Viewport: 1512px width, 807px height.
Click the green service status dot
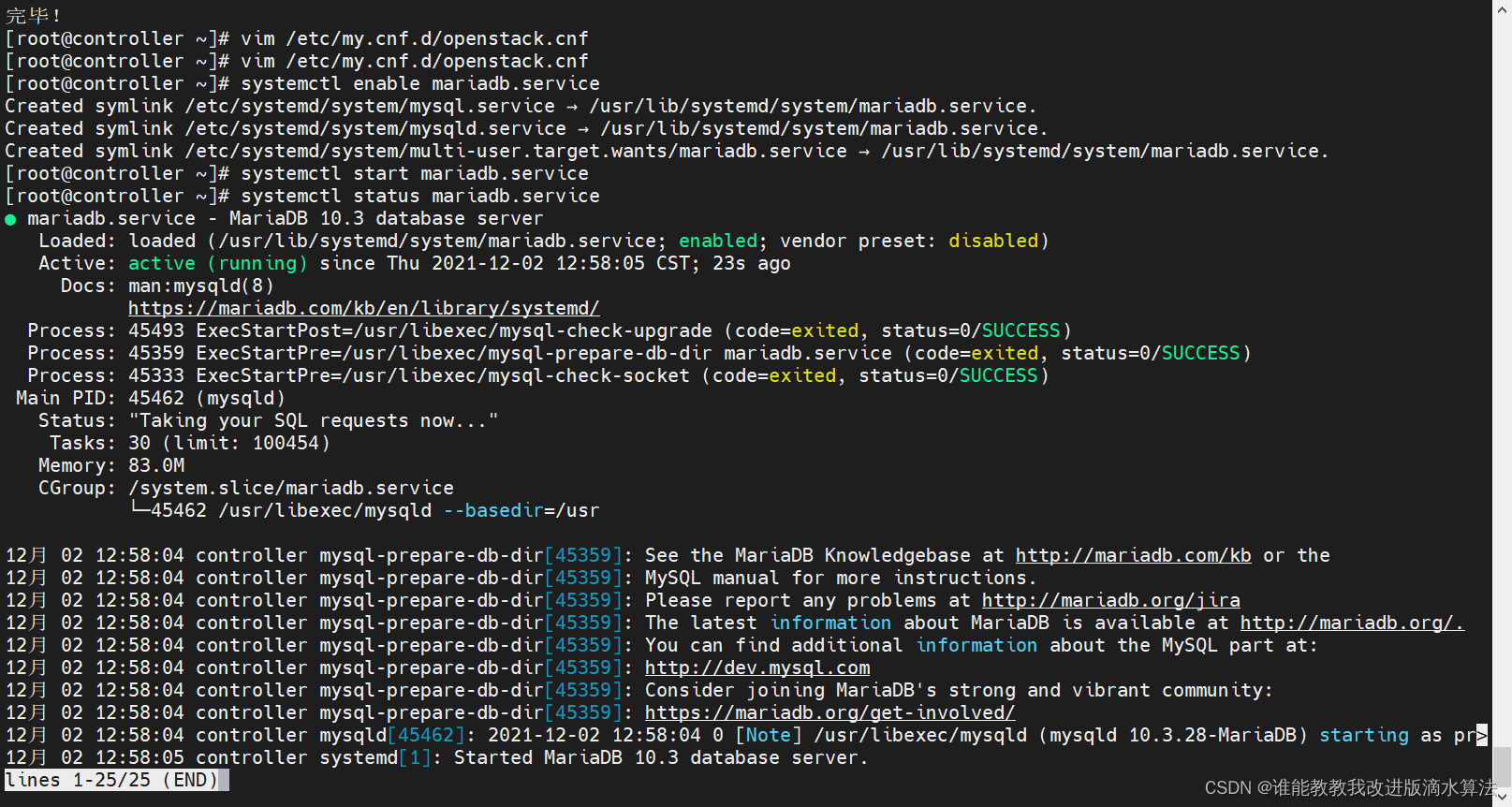click(11, 220)
